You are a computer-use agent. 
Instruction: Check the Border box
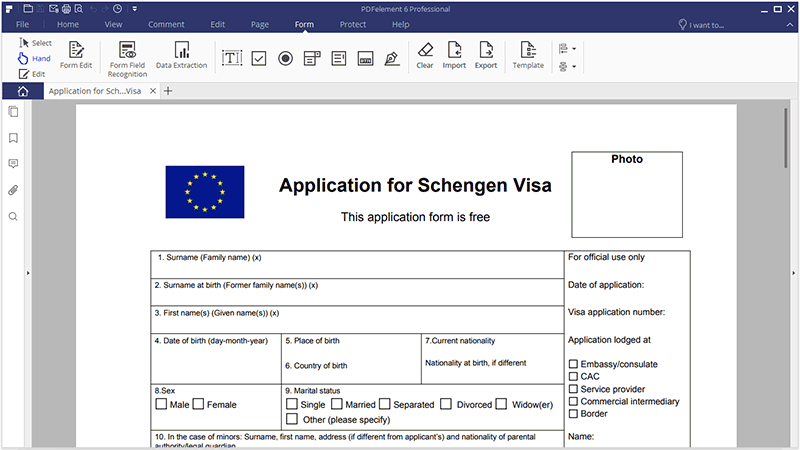573,414
